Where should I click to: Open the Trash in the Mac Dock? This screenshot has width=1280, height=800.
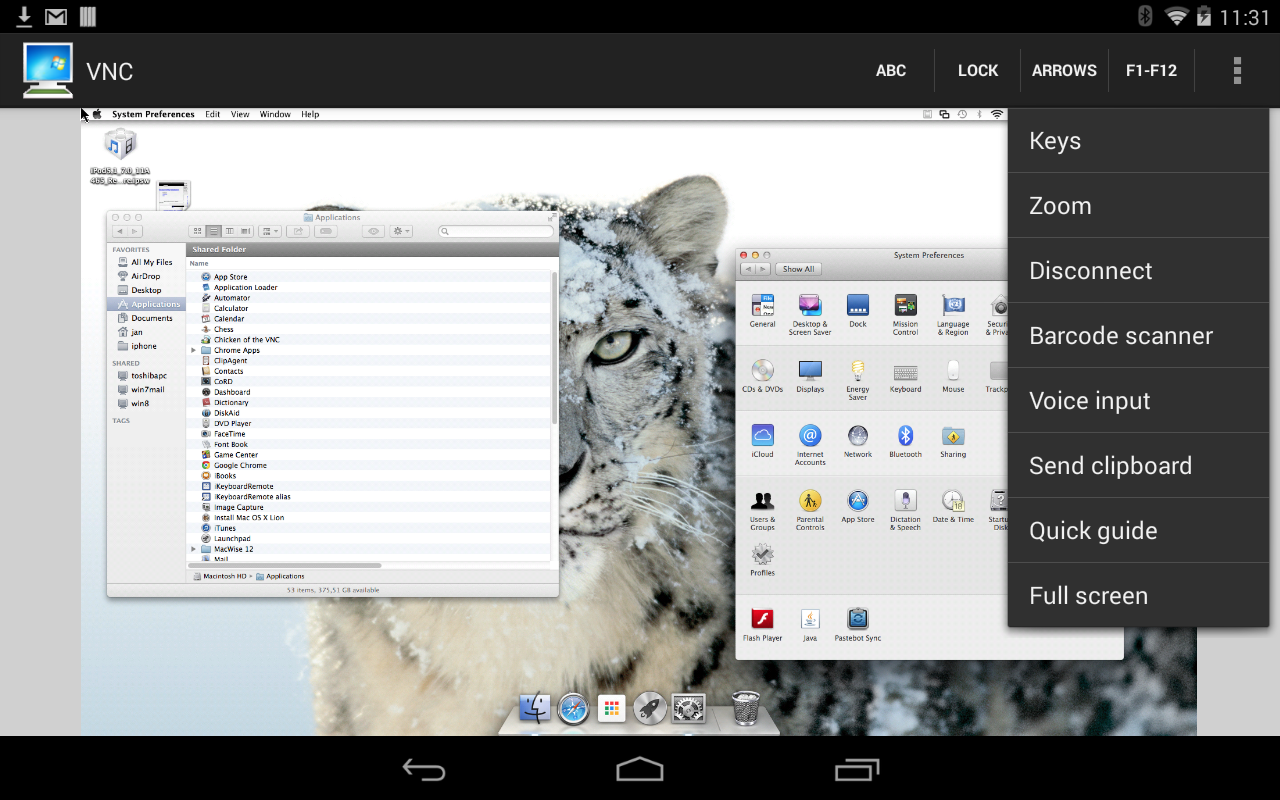tap(745, 708)
